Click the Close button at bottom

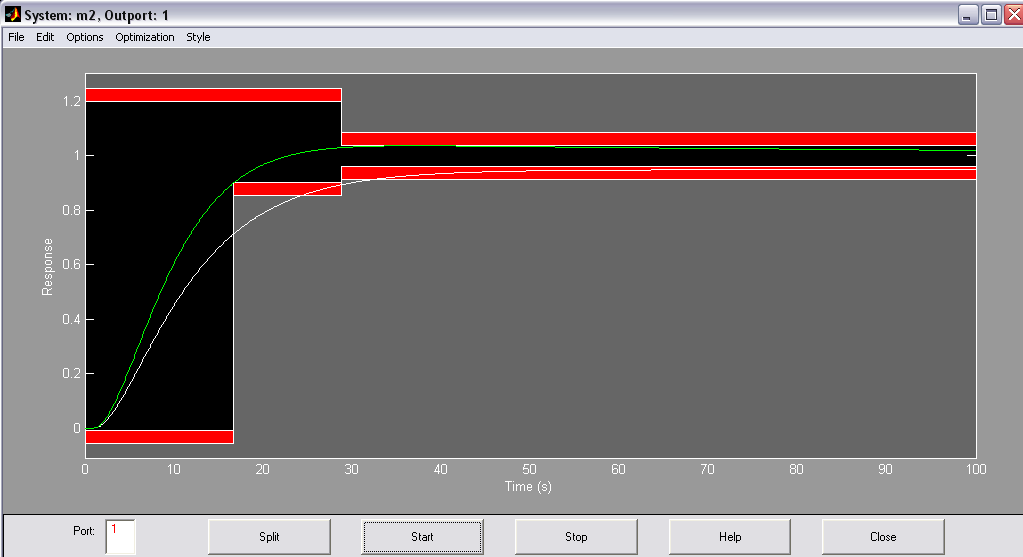coord(883,537)
